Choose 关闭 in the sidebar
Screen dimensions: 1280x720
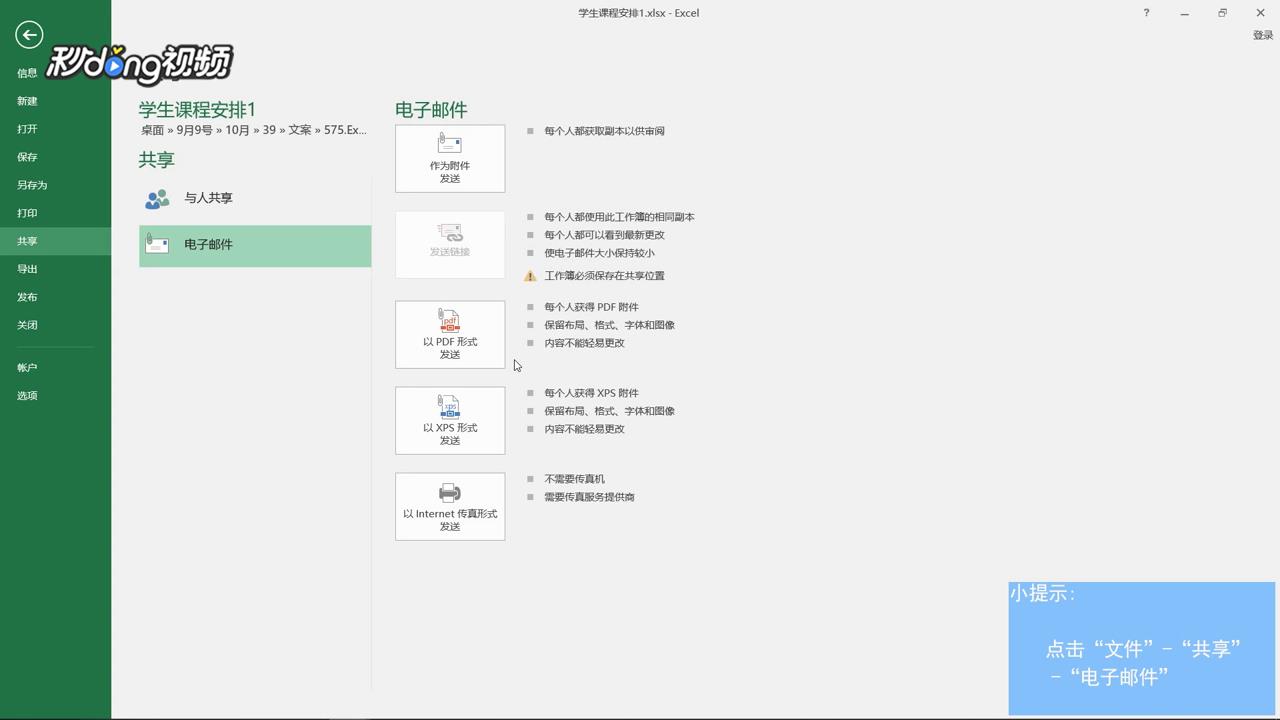[x=55, y=325]
